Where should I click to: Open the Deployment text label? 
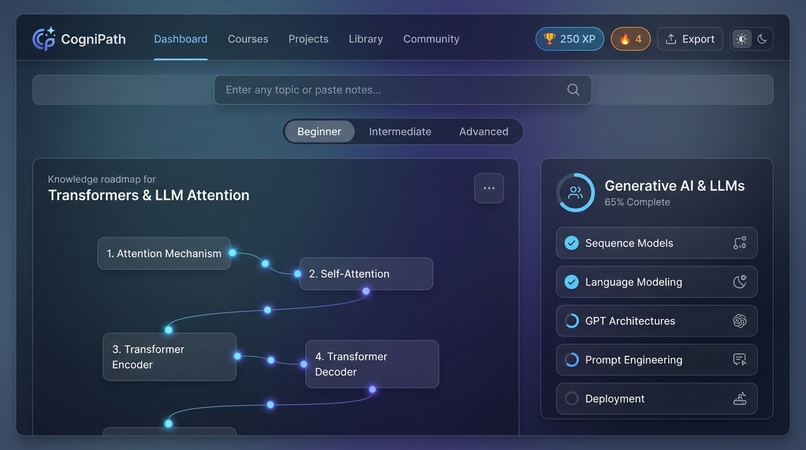click(x=615, y=399)
